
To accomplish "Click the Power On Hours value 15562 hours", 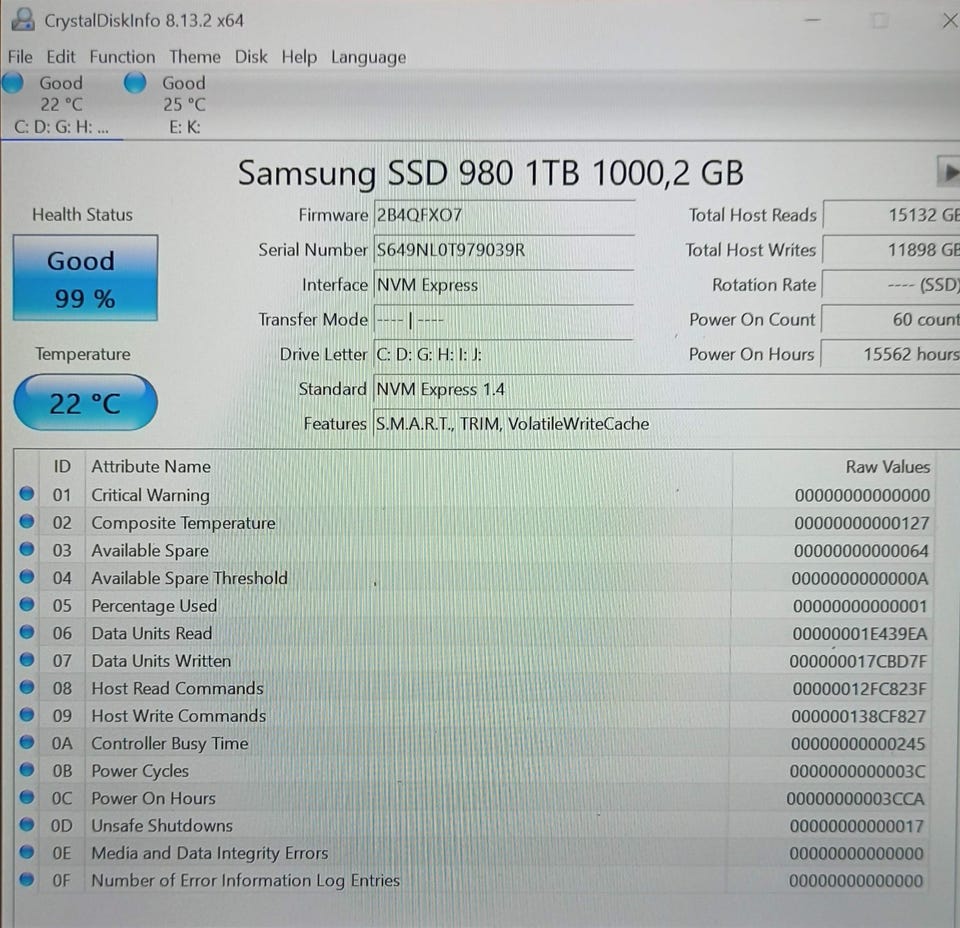I will tap(891, 354).
